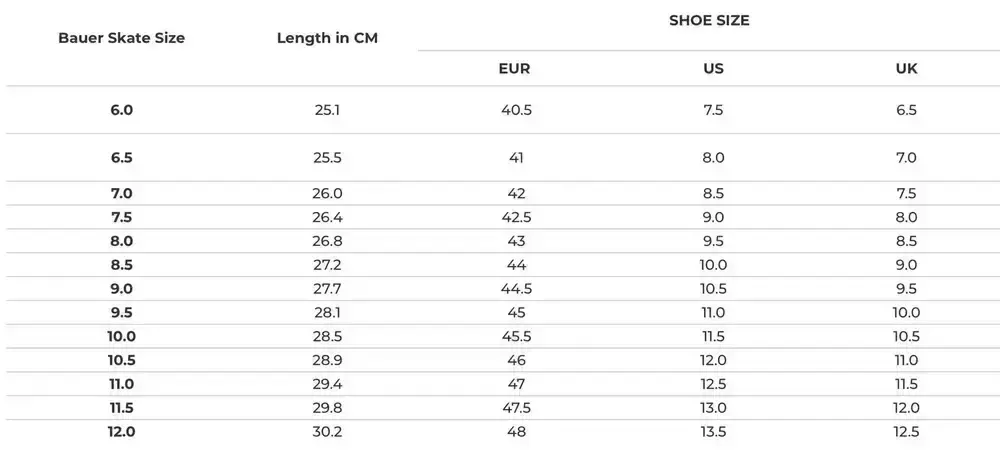Select the 30.2 length in CM cell

[327, 432]
